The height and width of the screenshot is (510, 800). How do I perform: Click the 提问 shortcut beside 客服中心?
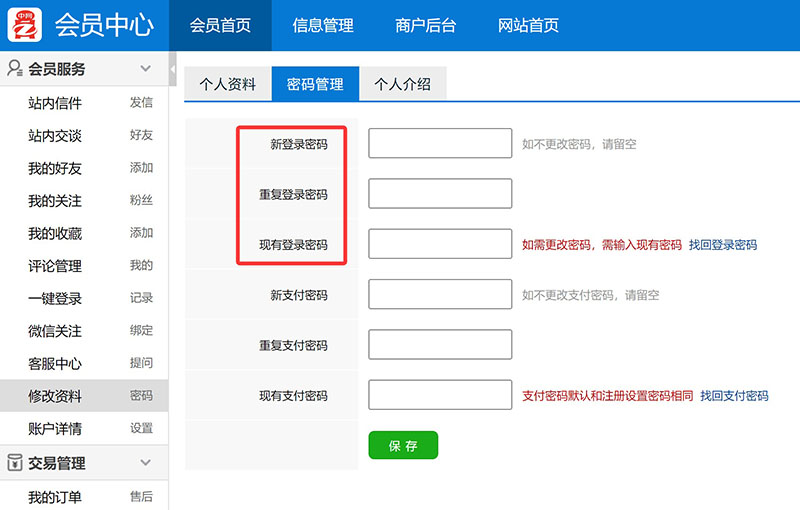click(141, 364)
